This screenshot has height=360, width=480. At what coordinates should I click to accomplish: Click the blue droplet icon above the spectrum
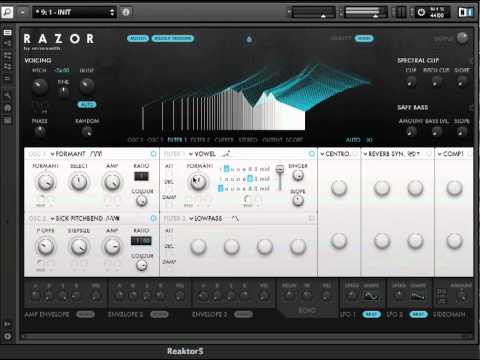(249, 40)
